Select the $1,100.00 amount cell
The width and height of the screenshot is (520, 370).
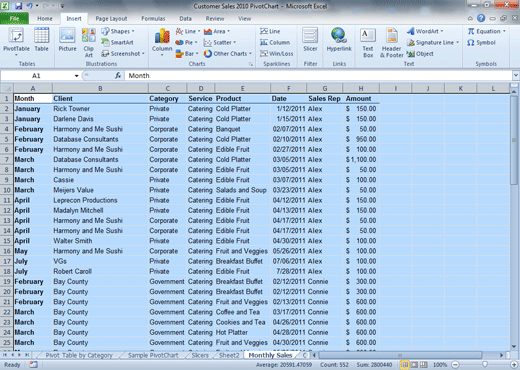pyautogui.click(x=361, y=159)
